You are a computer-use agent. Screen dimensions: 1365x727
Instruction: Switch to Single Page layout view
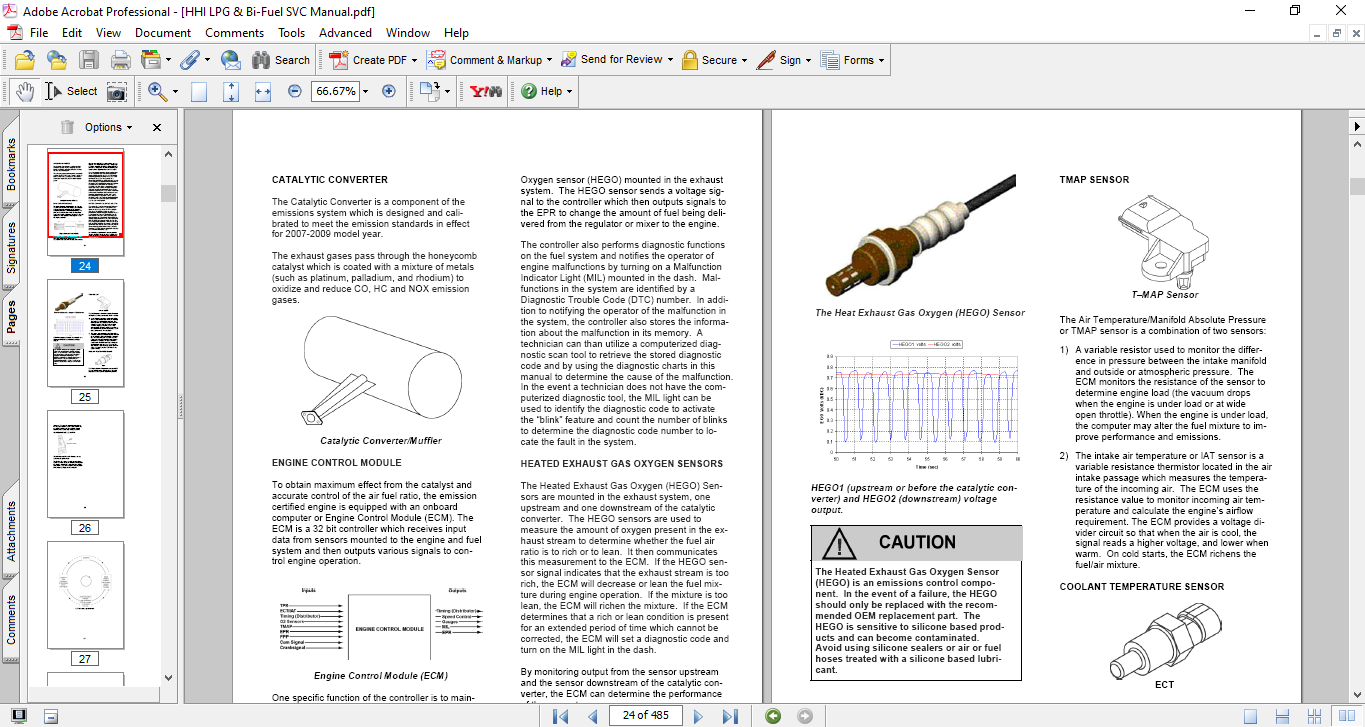(1250, 716)
